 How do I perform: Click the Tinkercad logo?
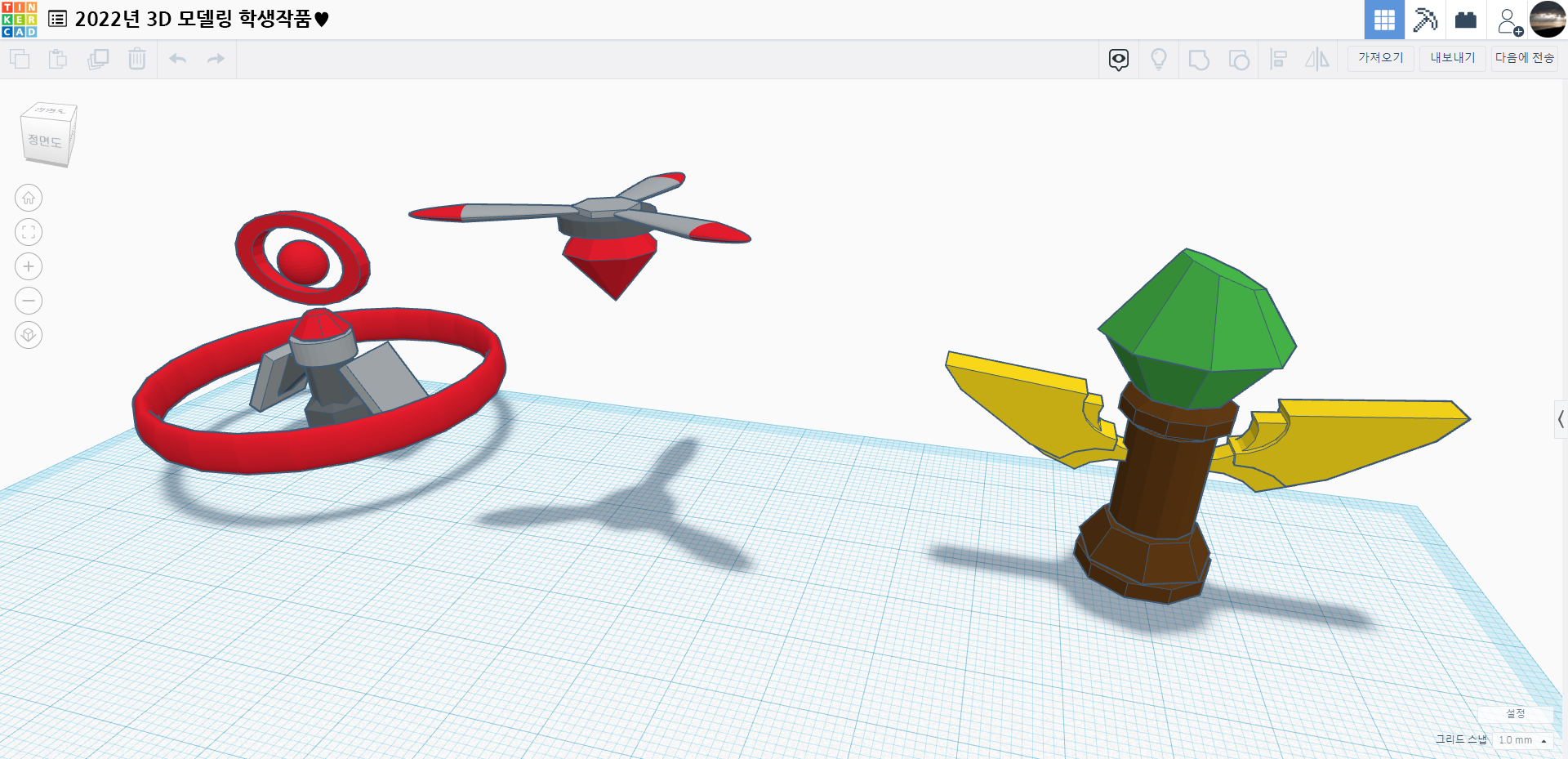[x=20, y=20]
